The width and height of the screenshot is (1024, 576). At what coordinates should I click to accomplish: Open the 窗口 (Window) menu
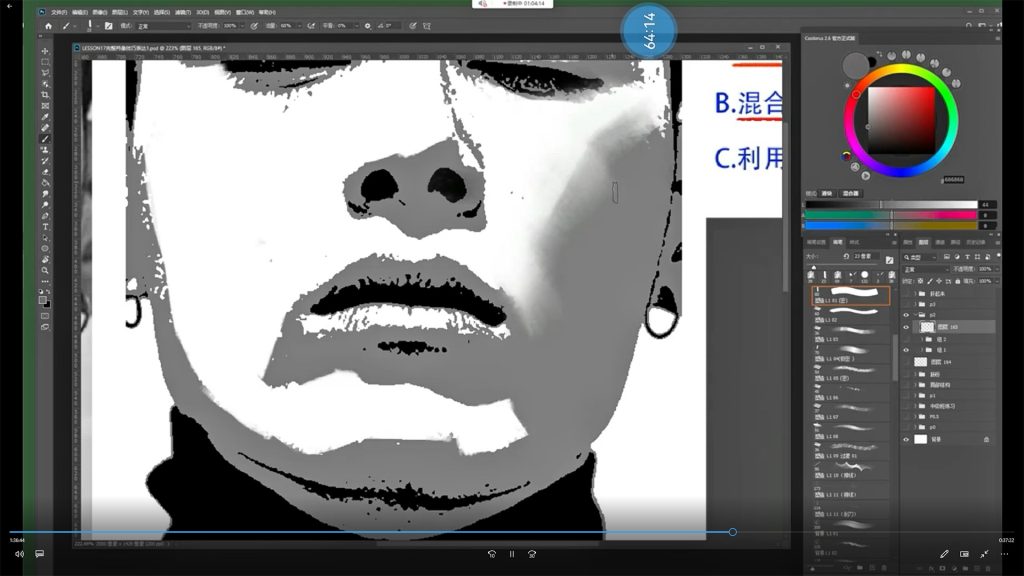tap(243, 12)
